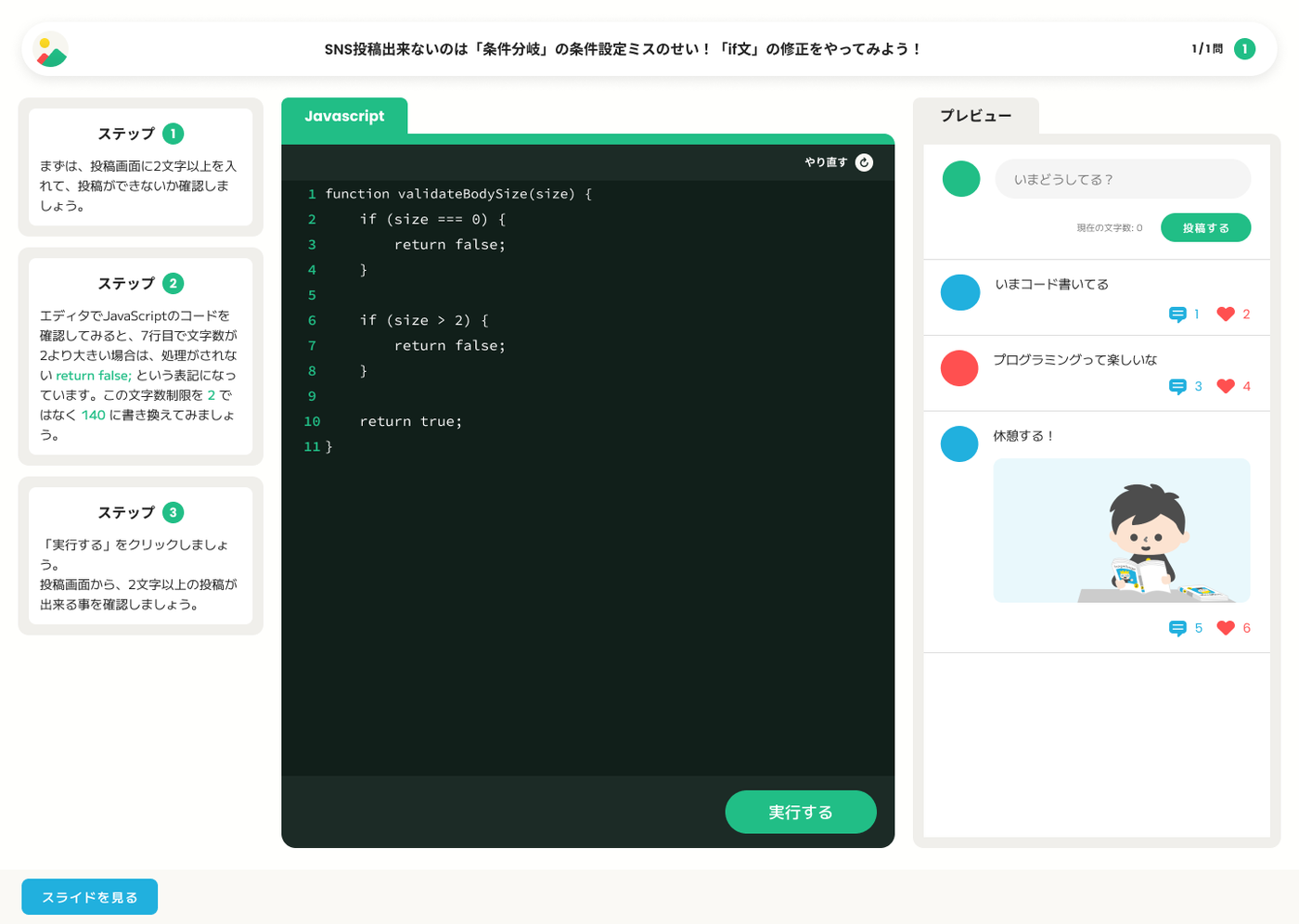Click green user avatar beside post input
This screenshot has height=924, width=1299.
pyautogui.click(x=961, y=178)
